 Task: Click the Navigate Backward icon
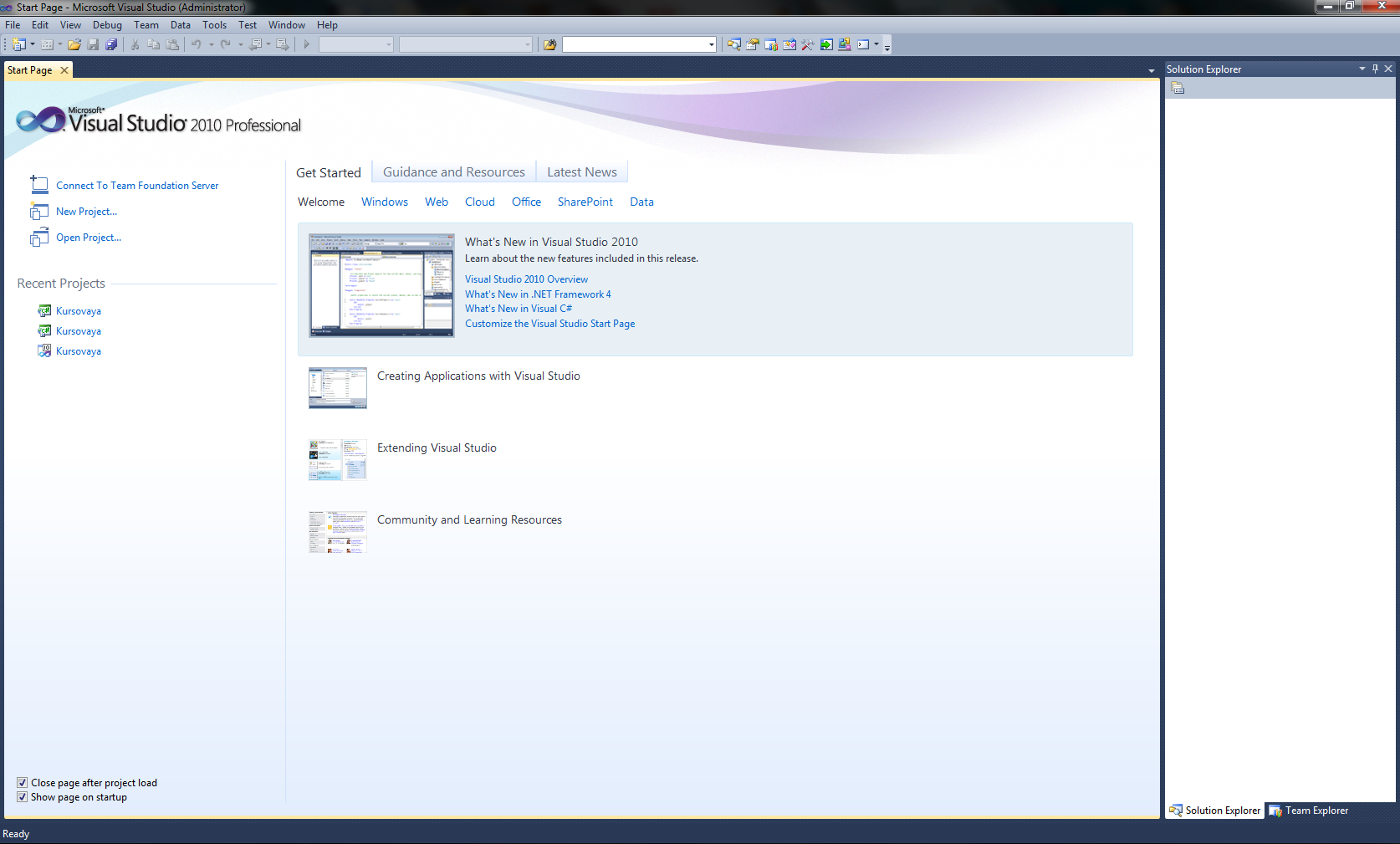coord(256,44)
